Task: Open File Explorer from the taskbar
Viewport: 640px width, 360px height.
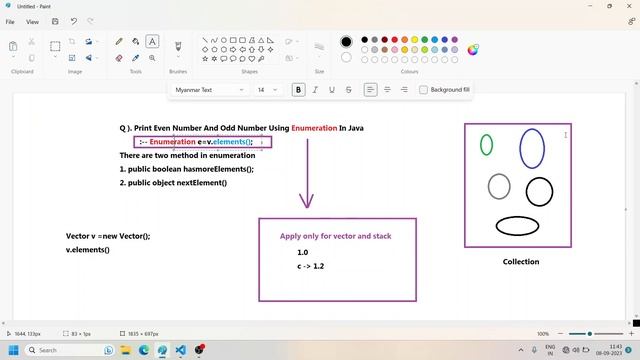Action: 126,350
